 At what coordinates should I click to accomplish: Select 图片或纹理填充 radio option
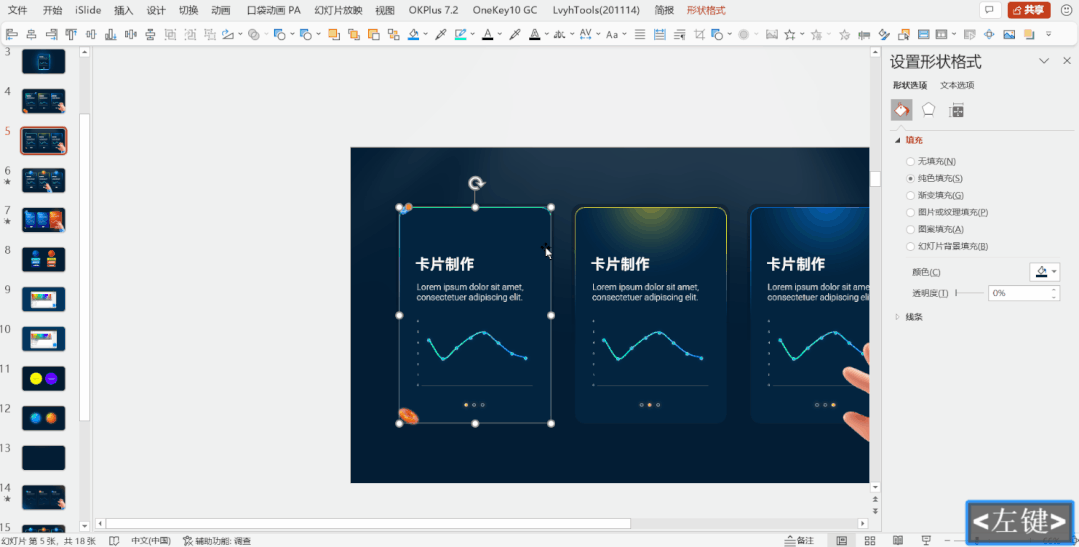(910, 212)
